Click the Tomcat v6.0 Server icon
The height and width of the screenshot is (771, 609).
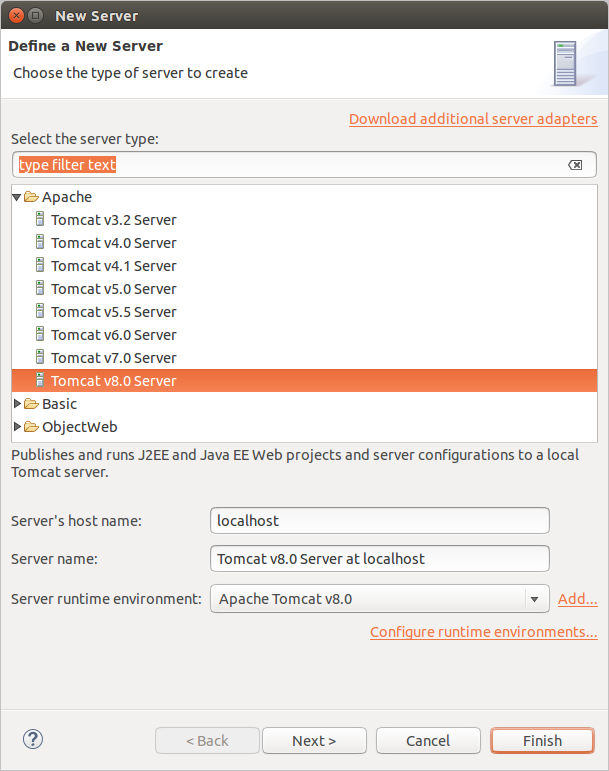click(x=40, y=334)
